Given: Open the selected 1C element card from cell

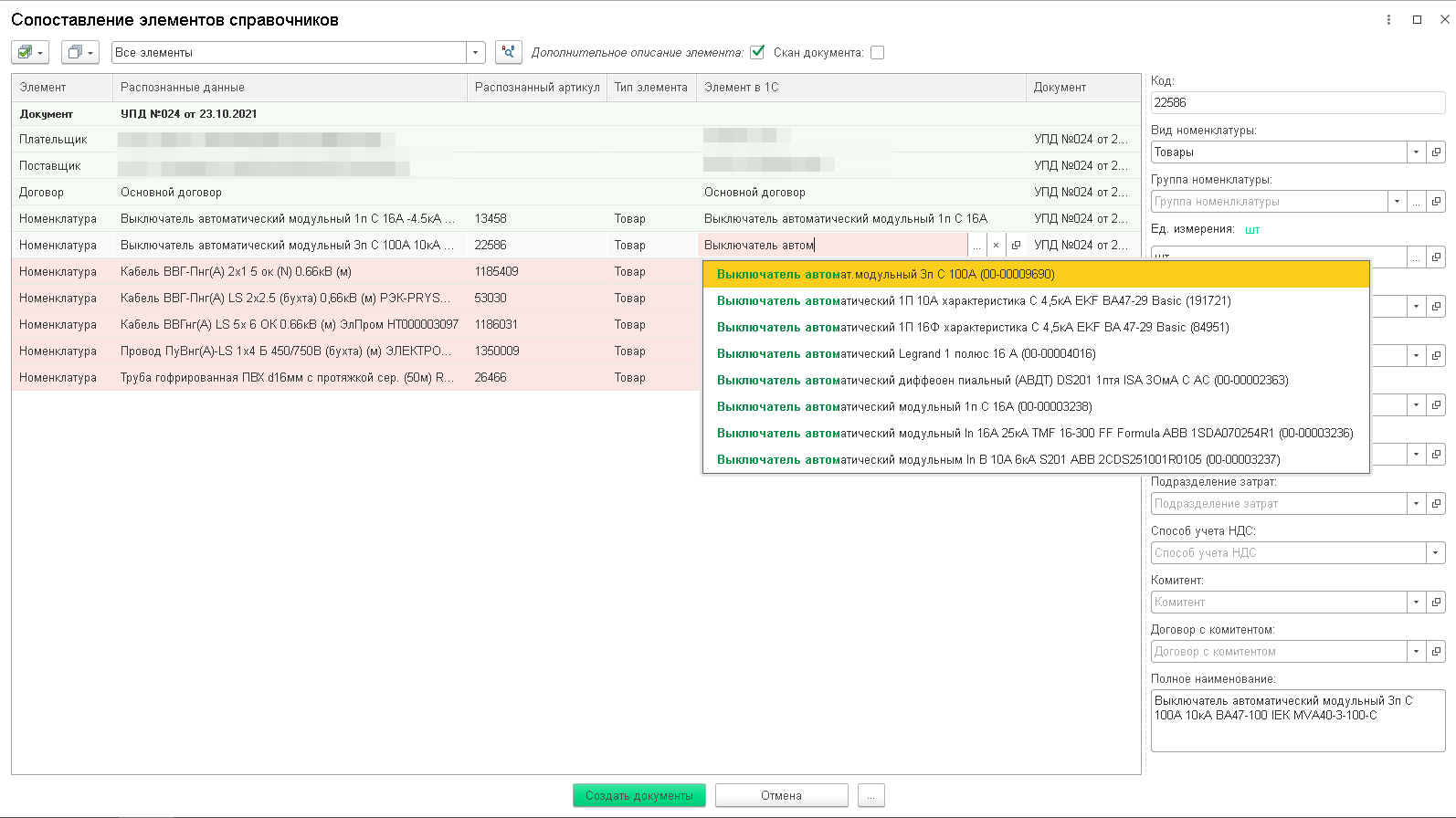Looking at the screenshot, I should pyautogui.click(x=1016, y=246).
